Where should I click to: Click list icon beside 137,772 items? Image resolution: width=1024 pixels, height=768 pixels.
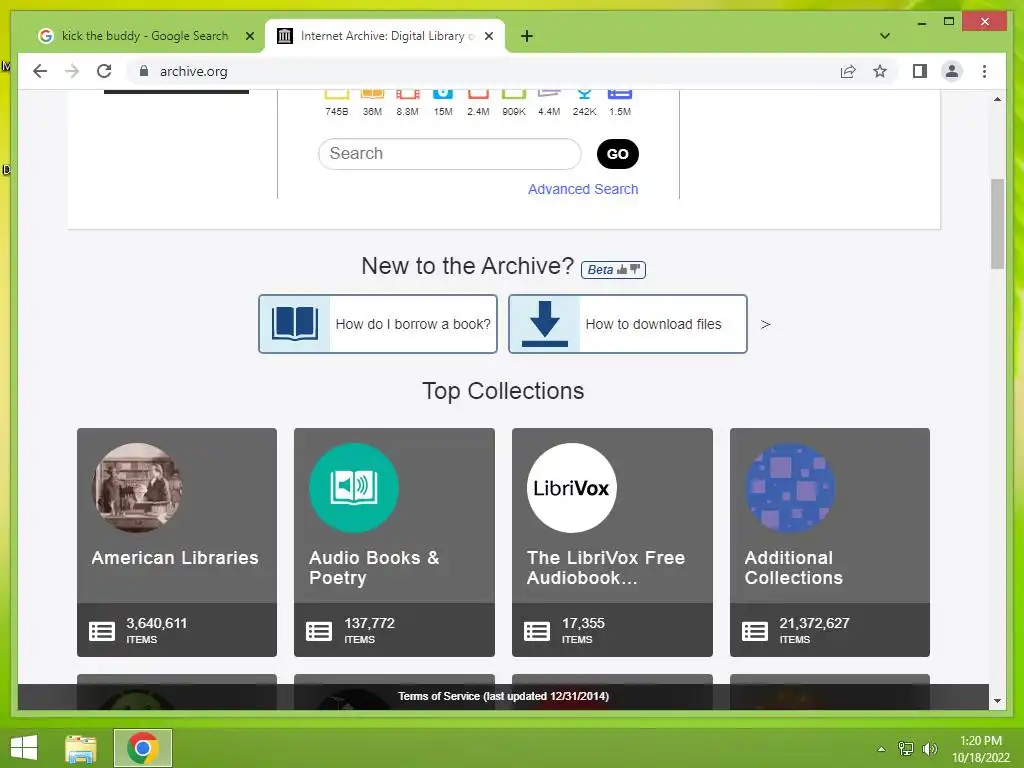tap(319, 631)
